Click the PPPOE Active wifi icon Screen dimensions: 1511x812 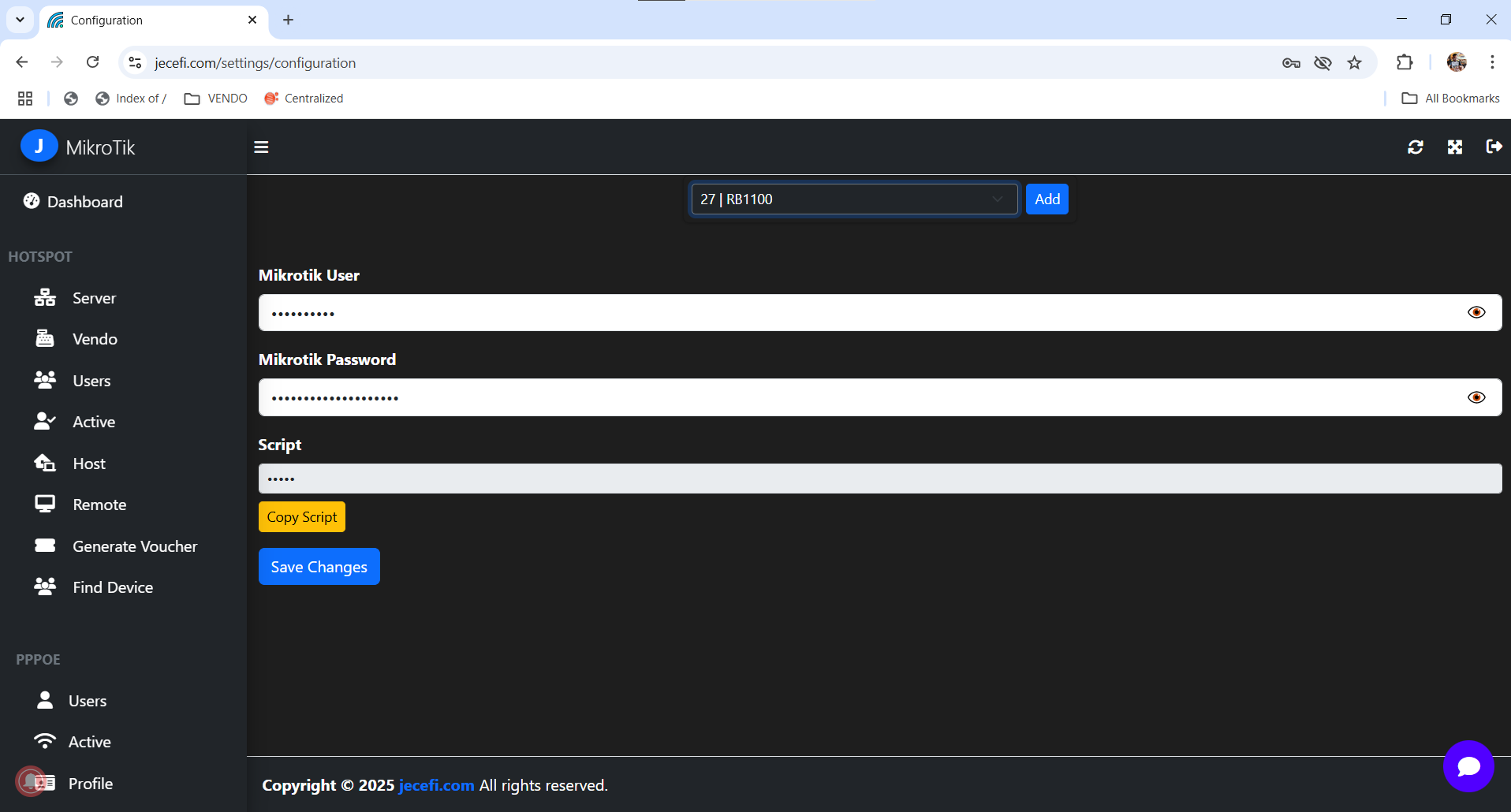click(x=45, y=741)
